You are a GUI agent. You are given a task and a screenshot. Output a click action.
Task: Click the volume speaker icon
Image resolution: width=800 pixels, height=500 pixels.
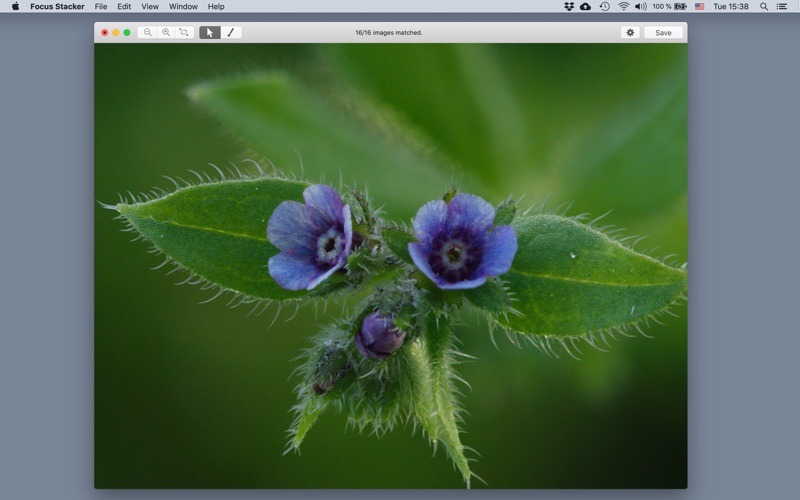[x=641, y=7]
